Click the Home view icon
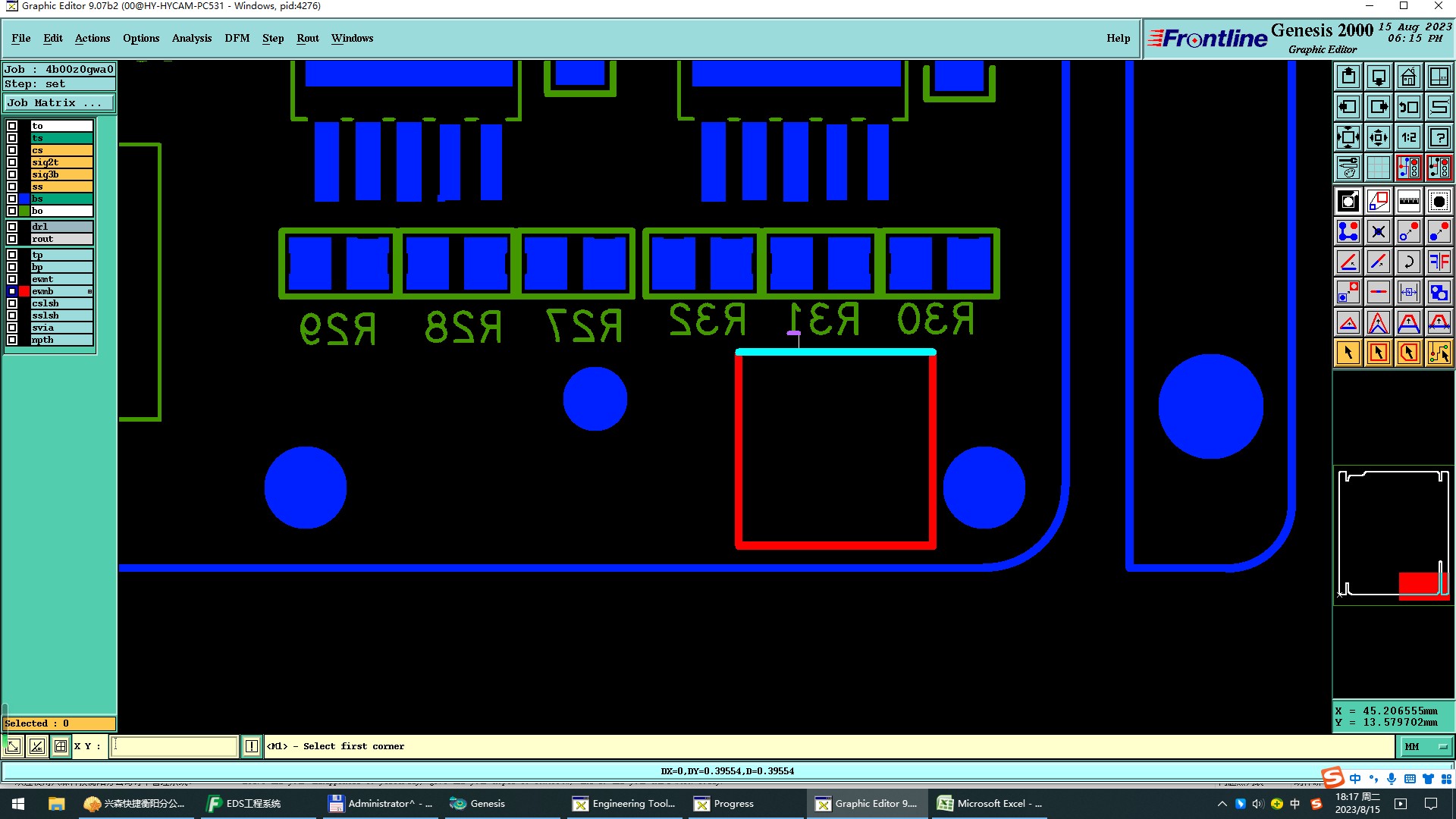This screenshot has height=819, width=1456. (1408, 77)
